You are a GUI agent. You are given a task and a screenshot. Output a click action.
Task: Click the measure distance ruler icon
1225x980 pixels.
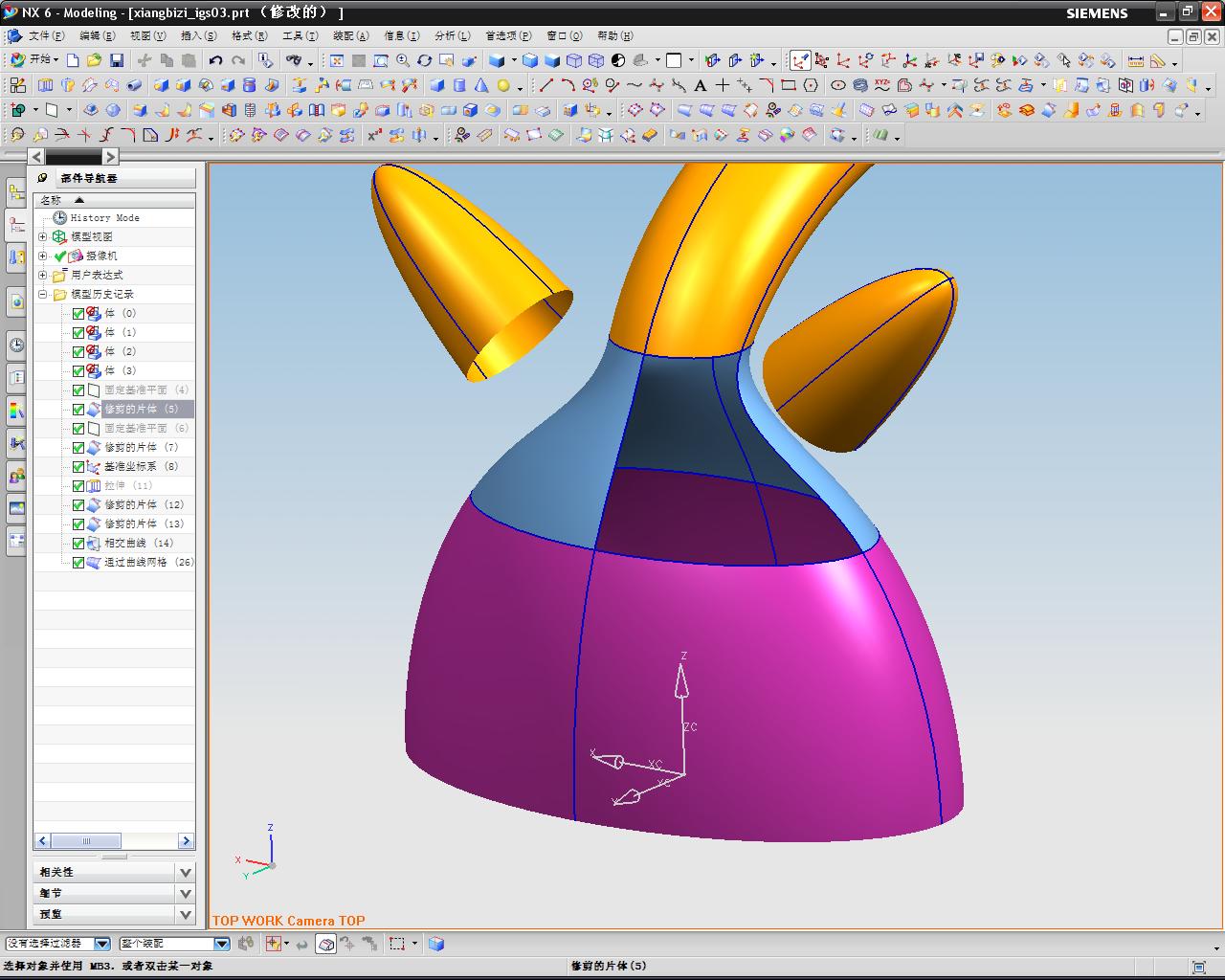click(1136, 60)
